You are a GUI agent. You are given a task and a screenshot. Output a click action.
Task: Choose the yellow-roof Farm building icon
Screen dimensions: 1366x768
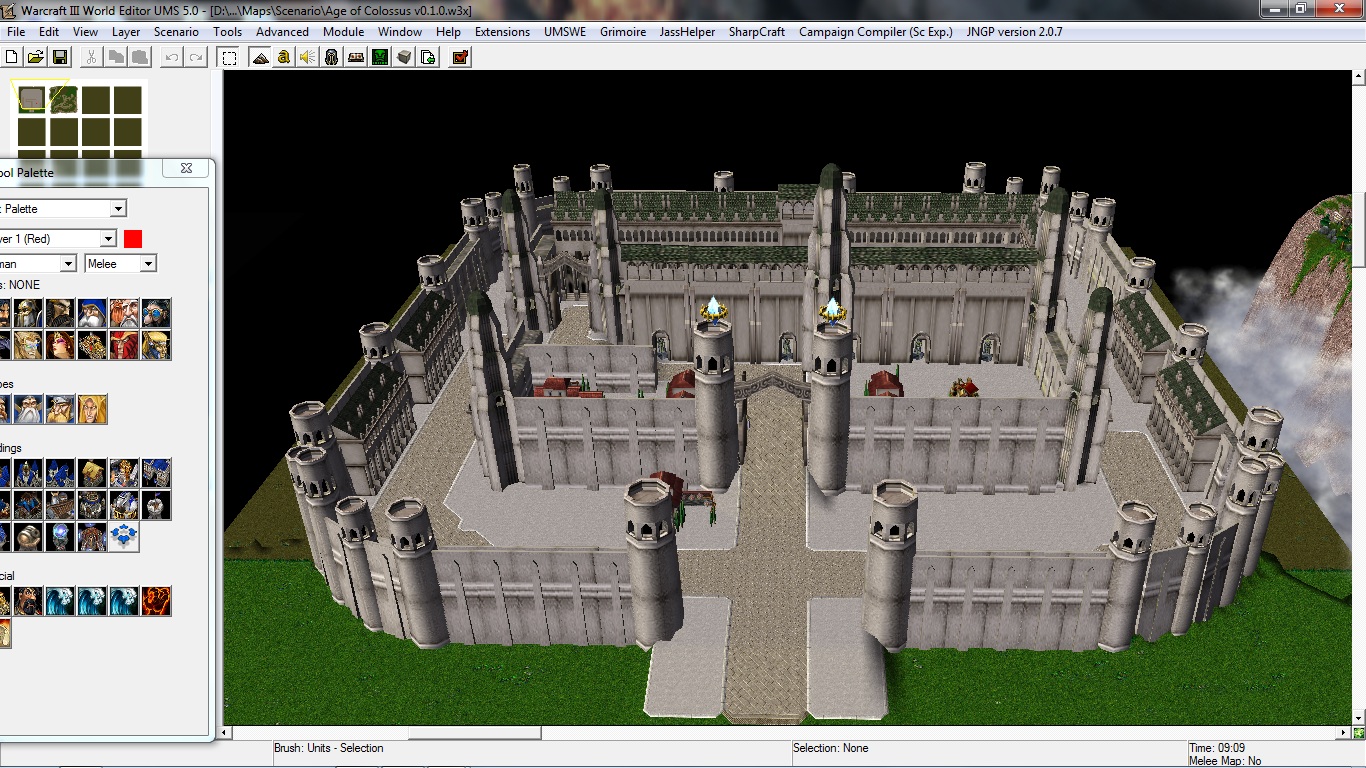click(92, 473)
